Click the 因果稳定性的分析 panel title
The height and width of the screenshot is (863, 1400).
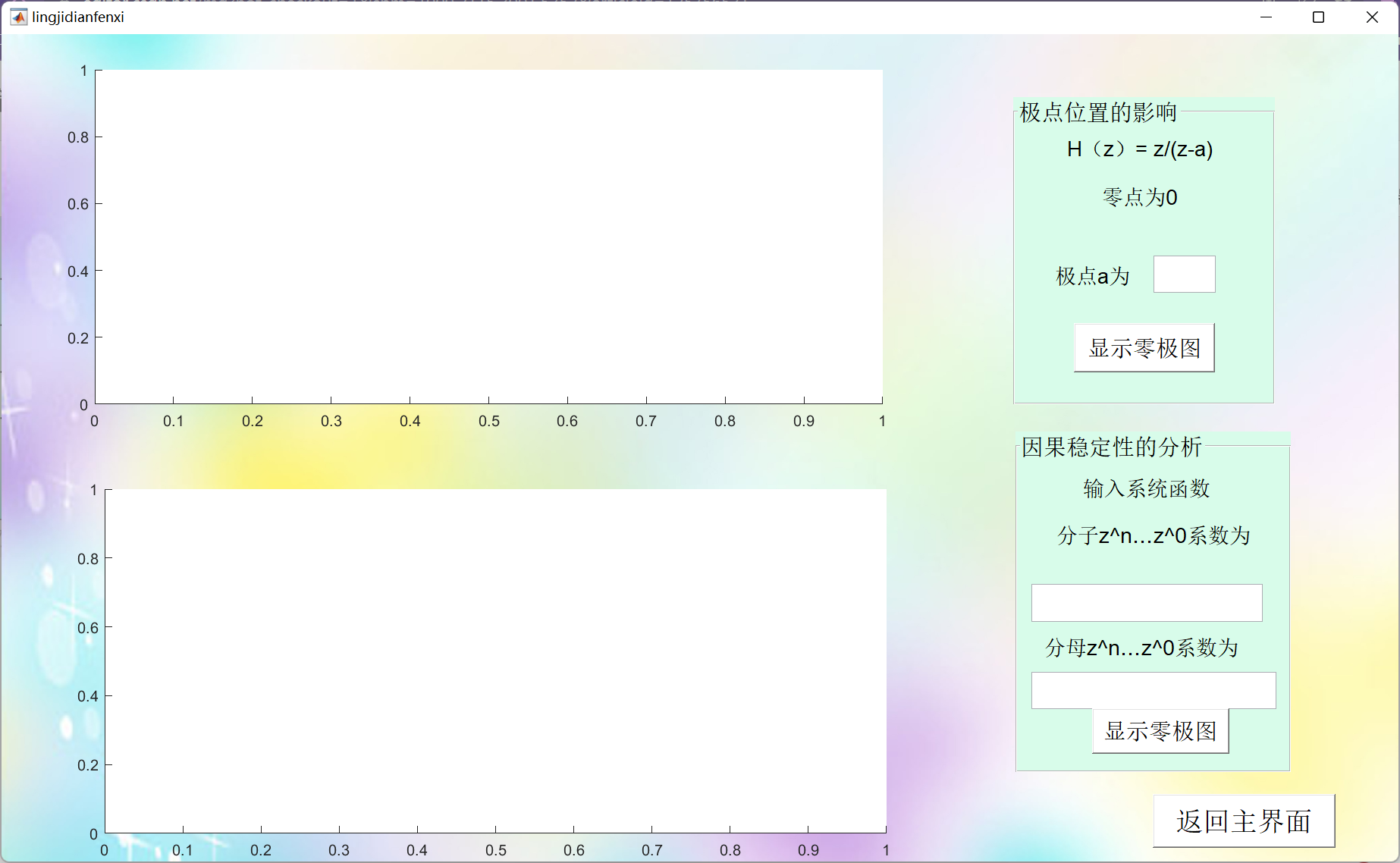coord(1112,448)
